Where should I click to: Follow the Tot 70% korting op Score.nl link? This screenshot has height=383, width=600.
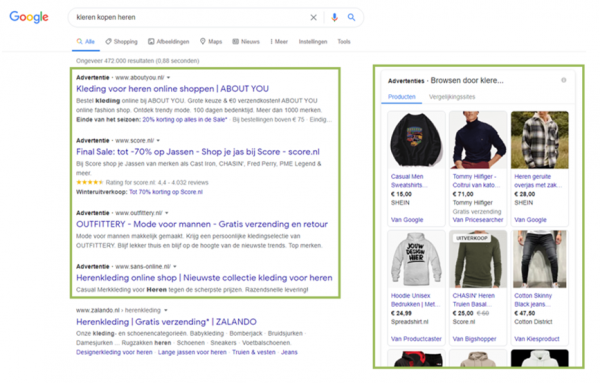click(x=166, y=192)
